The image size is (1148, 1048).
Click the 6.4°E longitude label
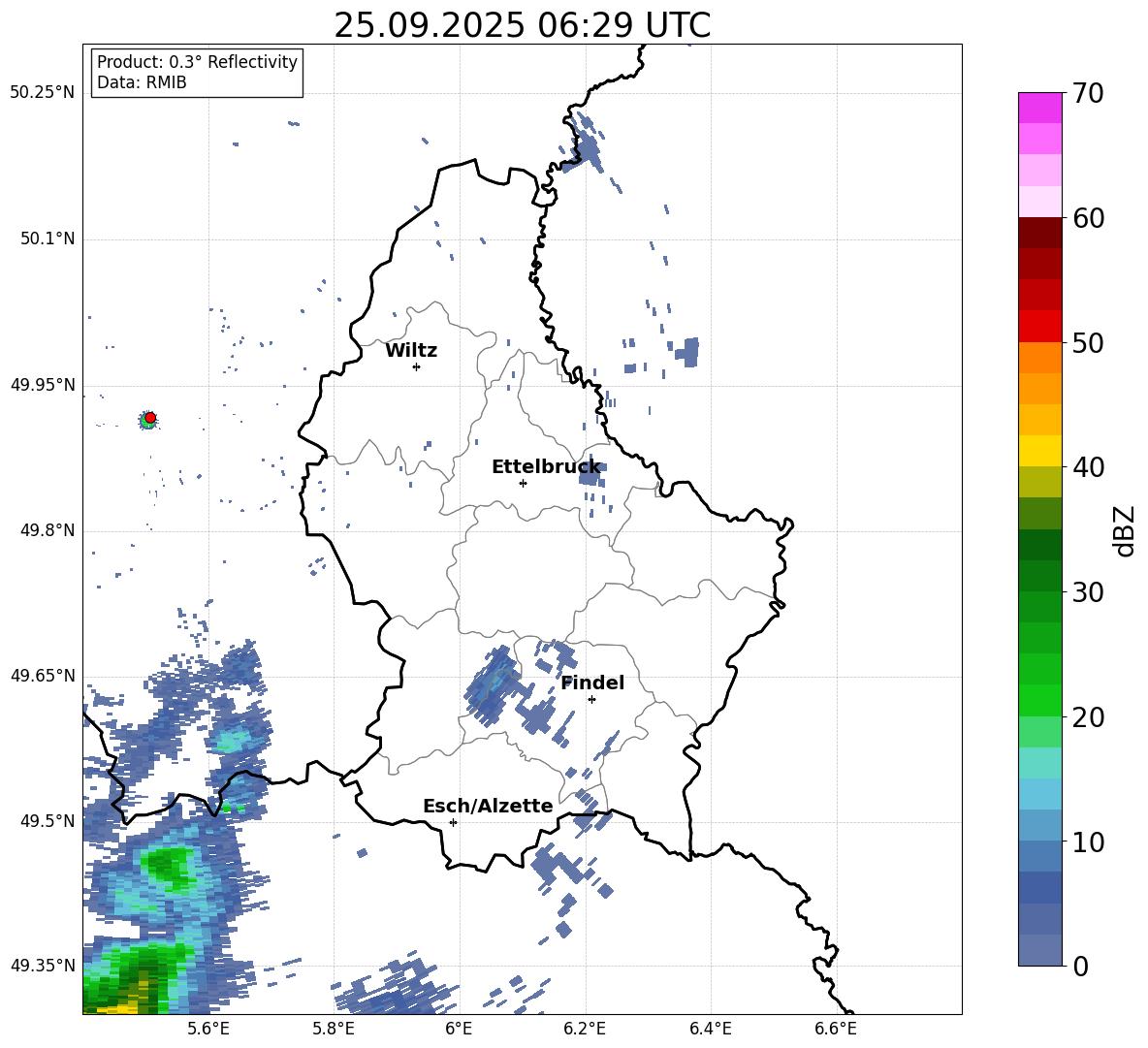coord(710,1029)
